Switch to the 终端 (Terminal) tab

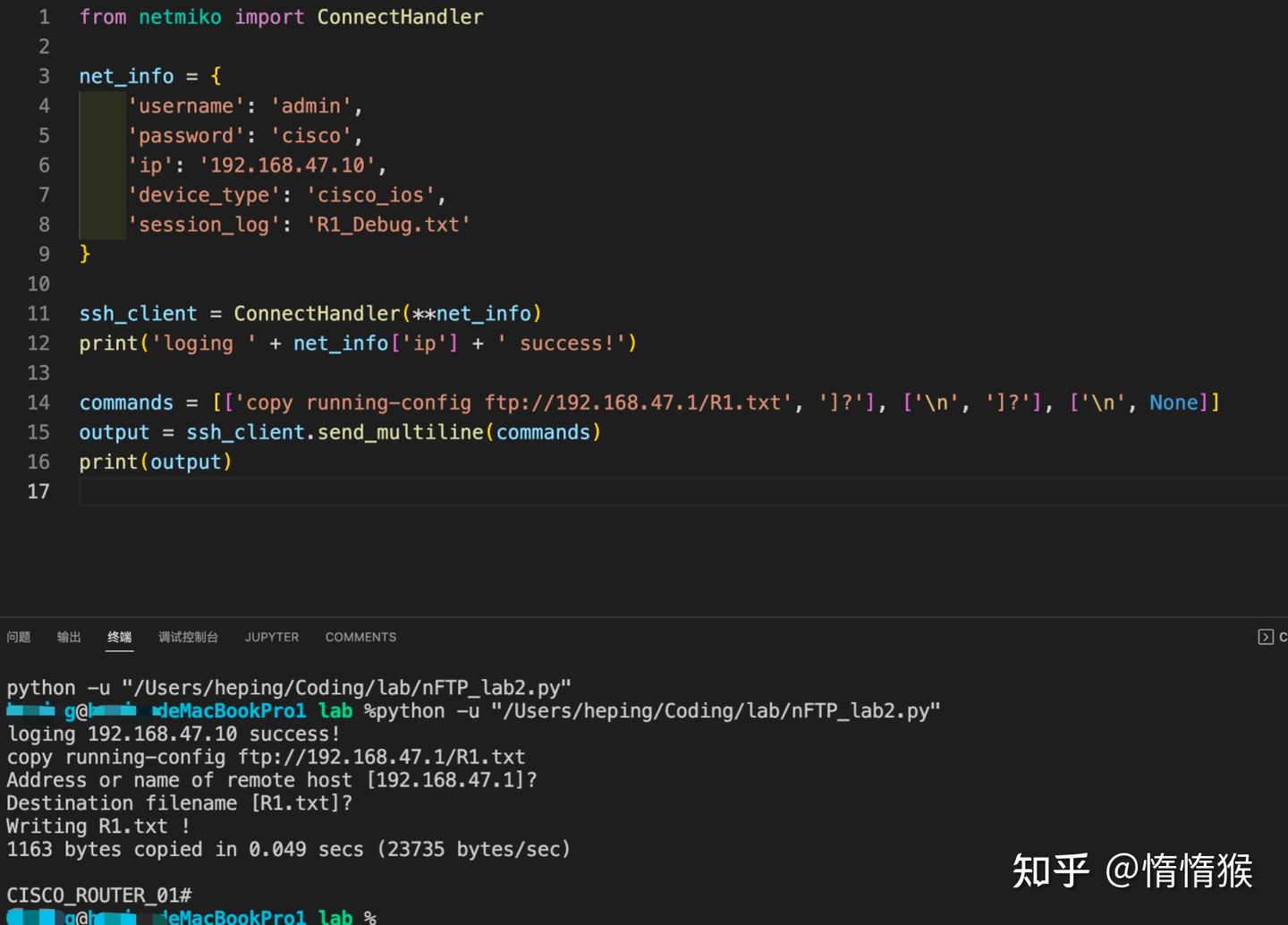pyautogui.click(x=119, y=637)
